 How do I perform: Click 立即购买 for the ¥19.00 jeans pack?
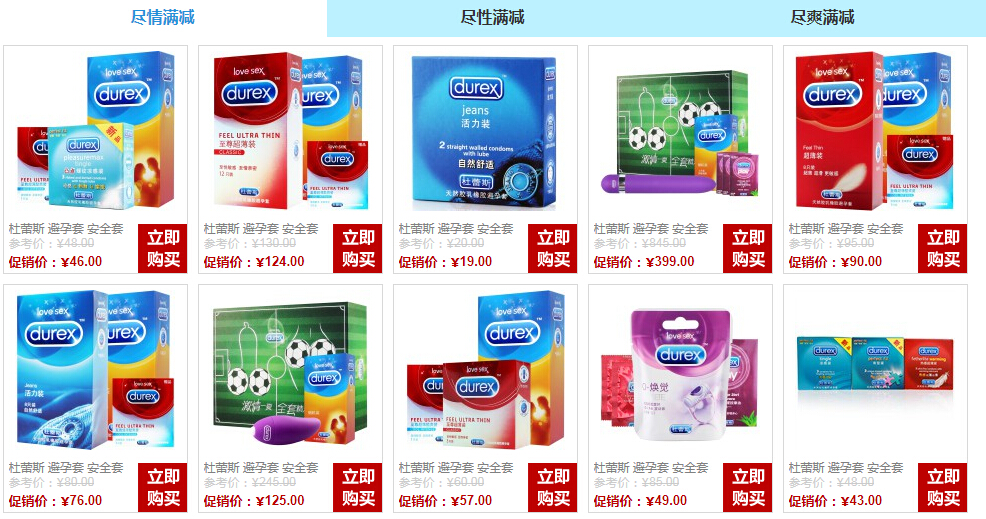click(x=553, y=248)
